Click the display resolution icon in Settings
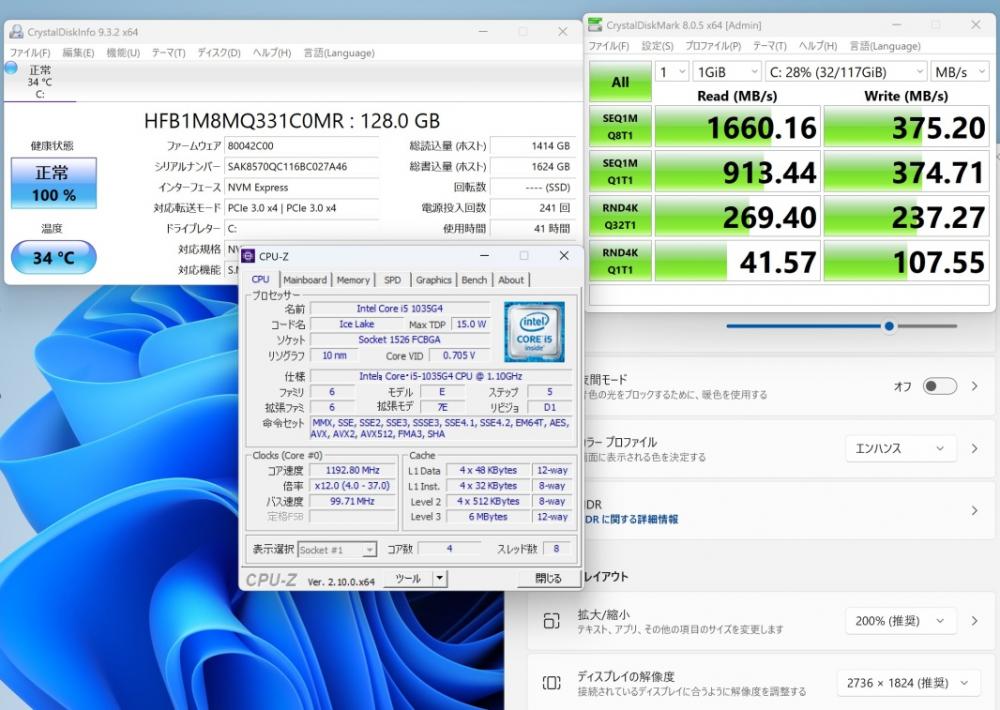 click(551, 683)
